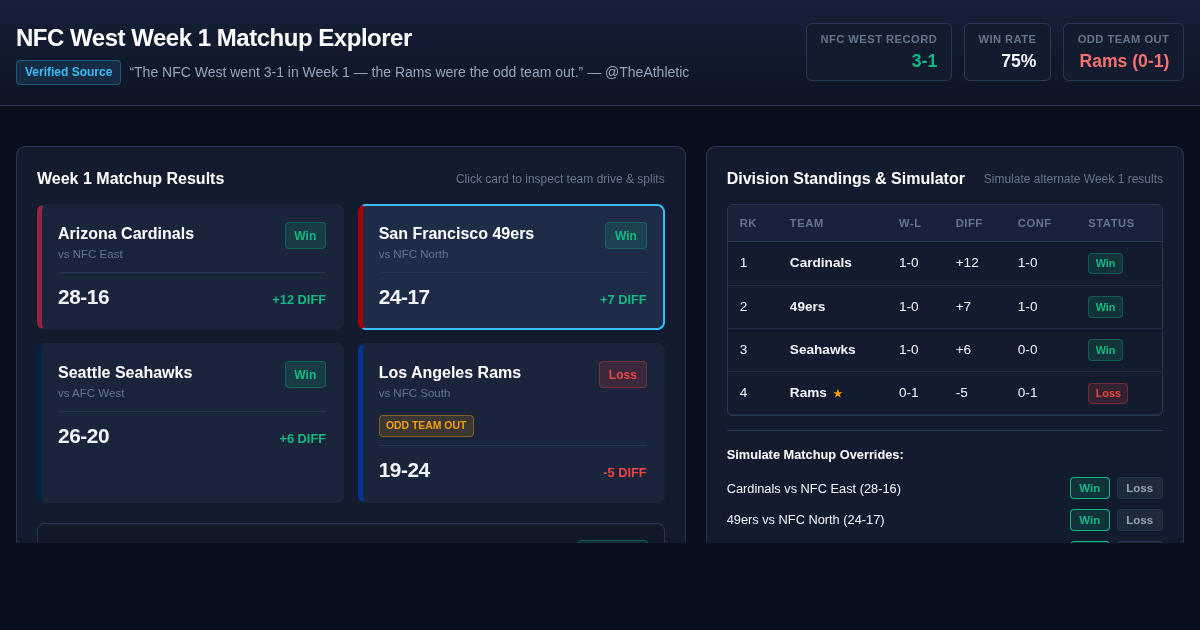Click the ODD TEAM OUT tag
The width and height of the screenshot is (1200, 630).
point(426,426)
